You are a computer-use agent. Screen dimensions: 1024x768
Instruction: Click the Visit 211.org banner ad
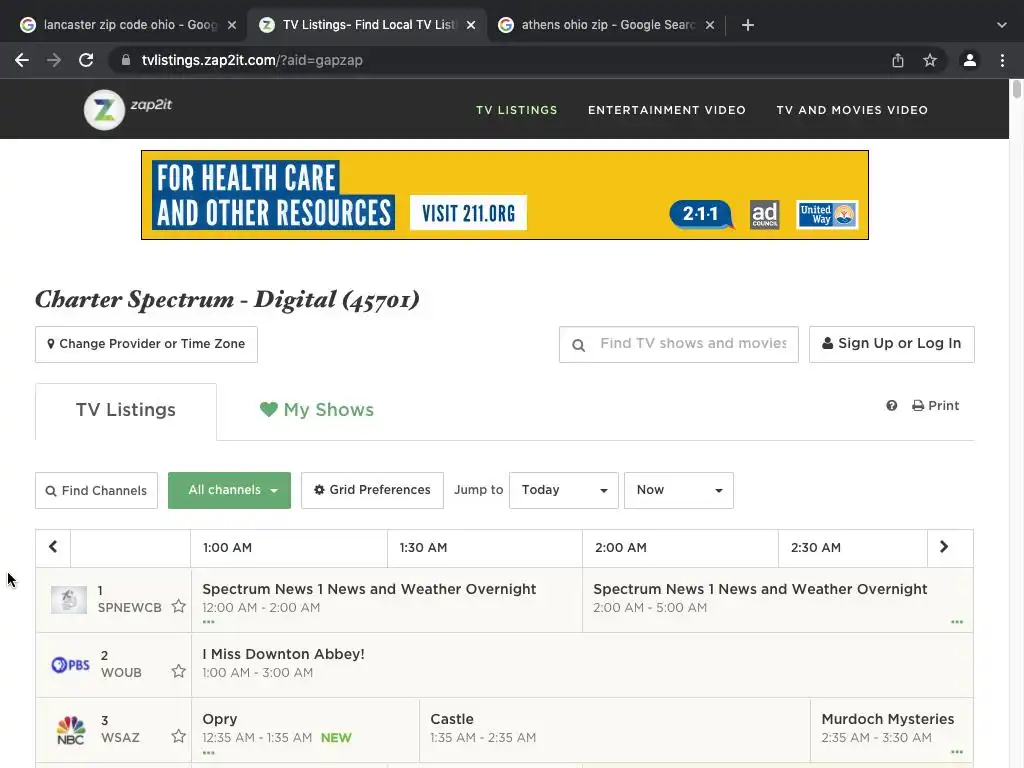click(x=505, y=195)
